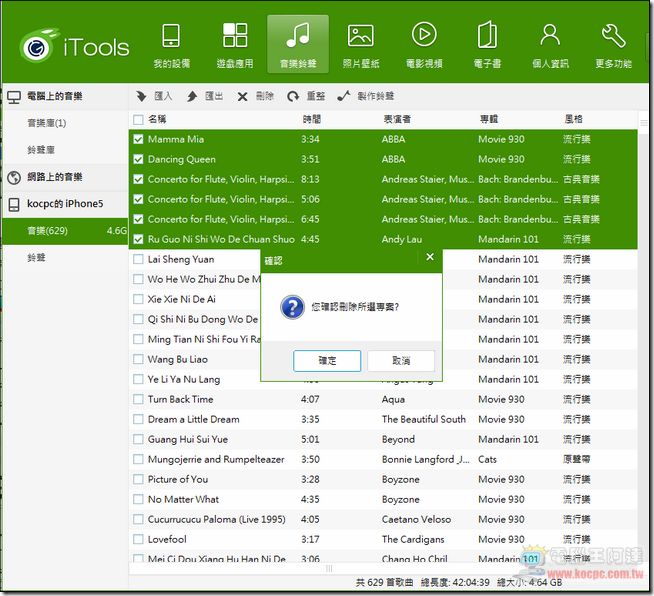The width and height of the screenshot is (654, 596).
Task: Open the More Functions wrench icon
Action: tap(614, 35)
